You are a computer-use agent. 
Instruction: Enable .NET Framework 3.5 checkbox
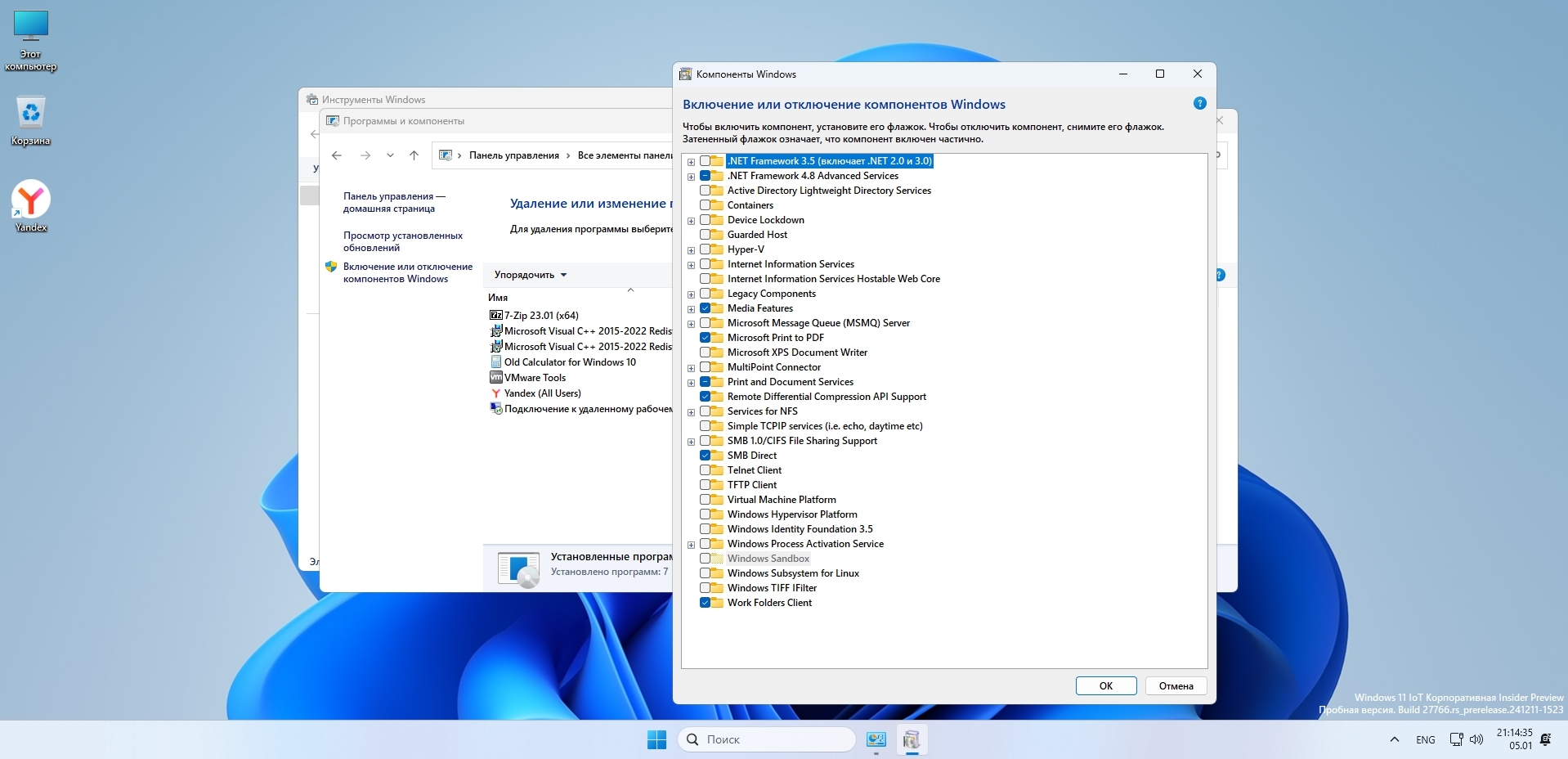pyautogui.click(x=705, y=161)
